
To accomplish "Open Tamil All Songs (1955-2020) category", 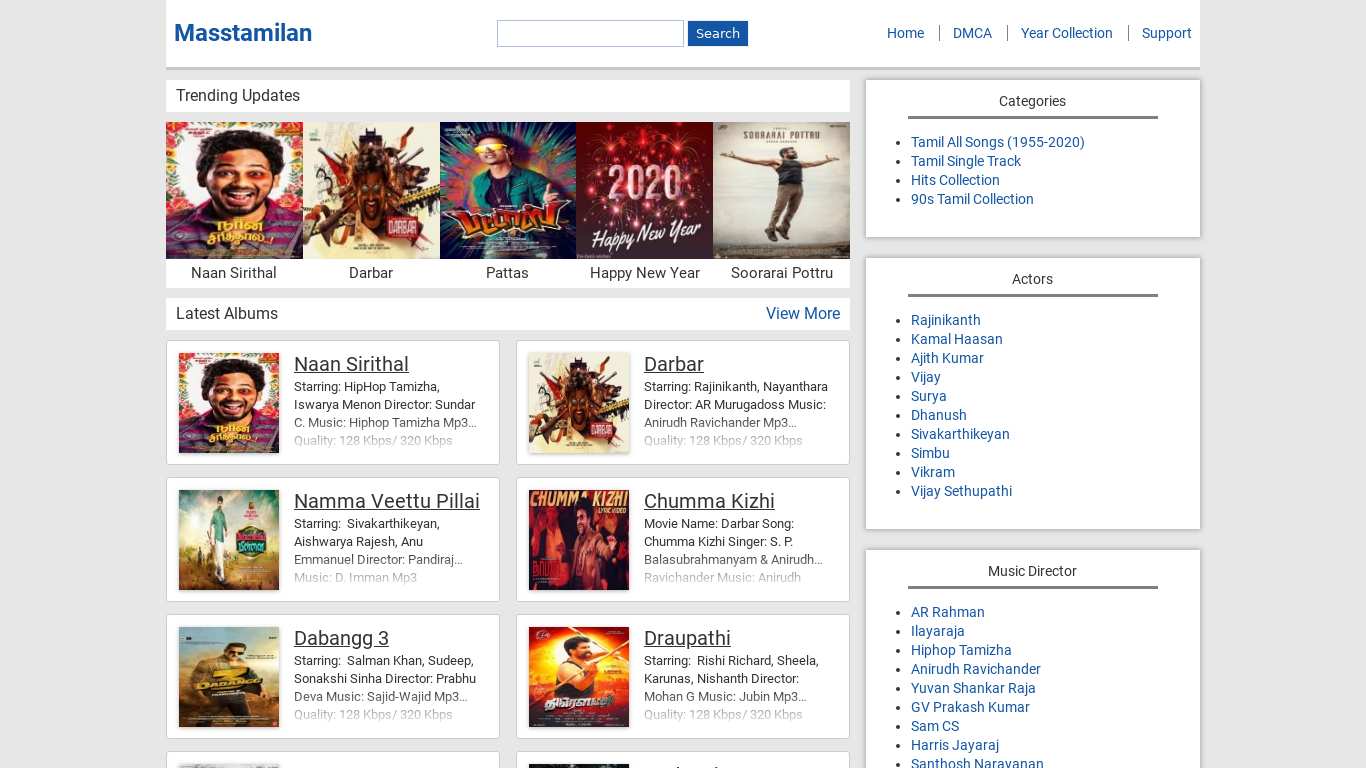I will (x=997, y=142).
